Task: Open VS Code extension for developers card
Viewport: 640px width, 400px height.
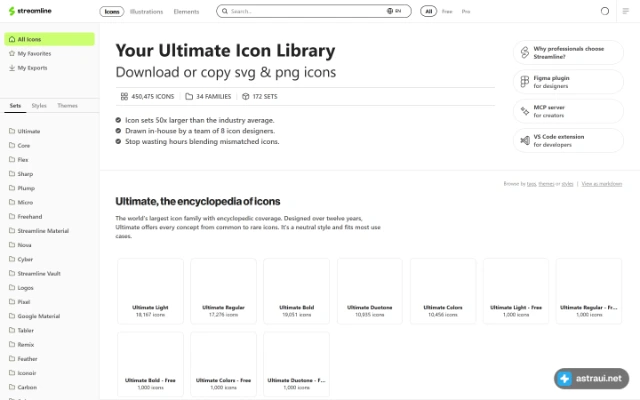Action: pyautogui.click(x=568, y=140)
